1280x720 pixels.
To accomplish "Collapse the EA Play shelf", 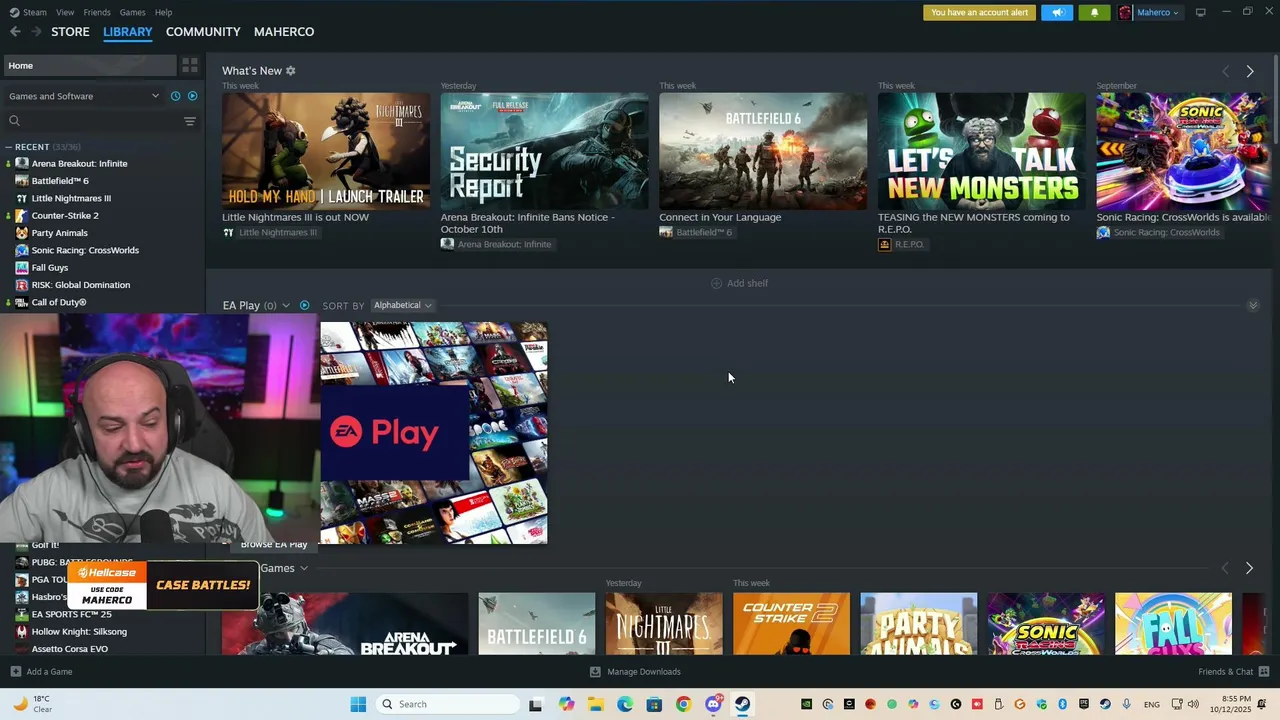I will (1252, 305).
